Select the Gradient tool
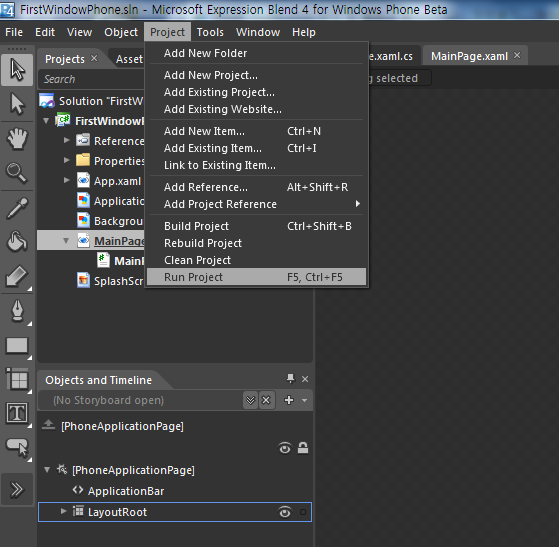The height and width of the screenshot is (547, 559). coord(17,276)
